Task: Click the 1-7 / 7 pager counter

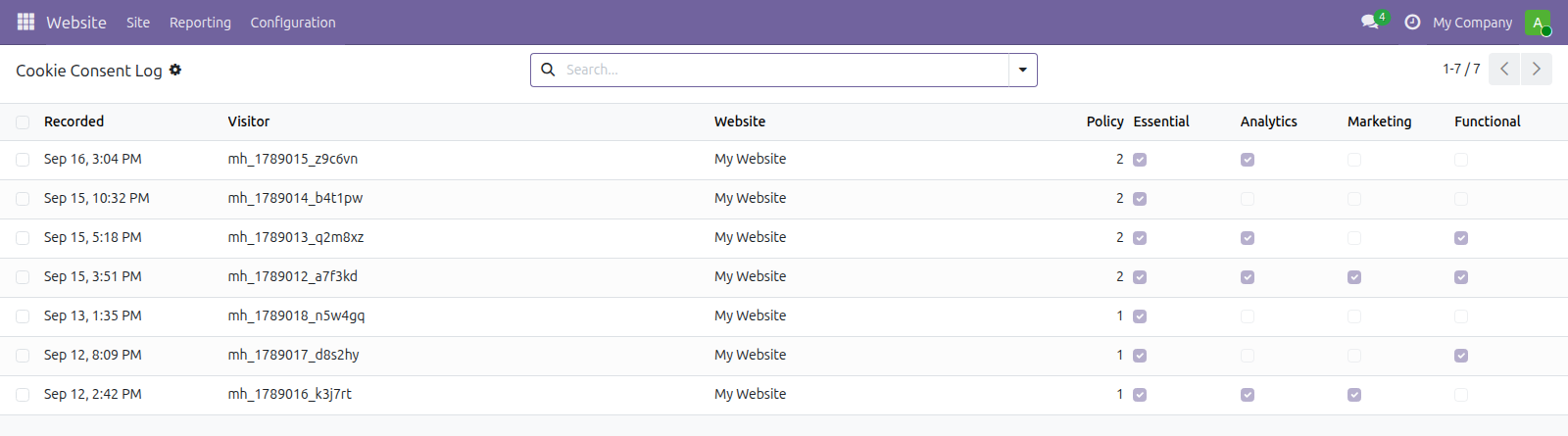Action: [x=1461, y=69]
